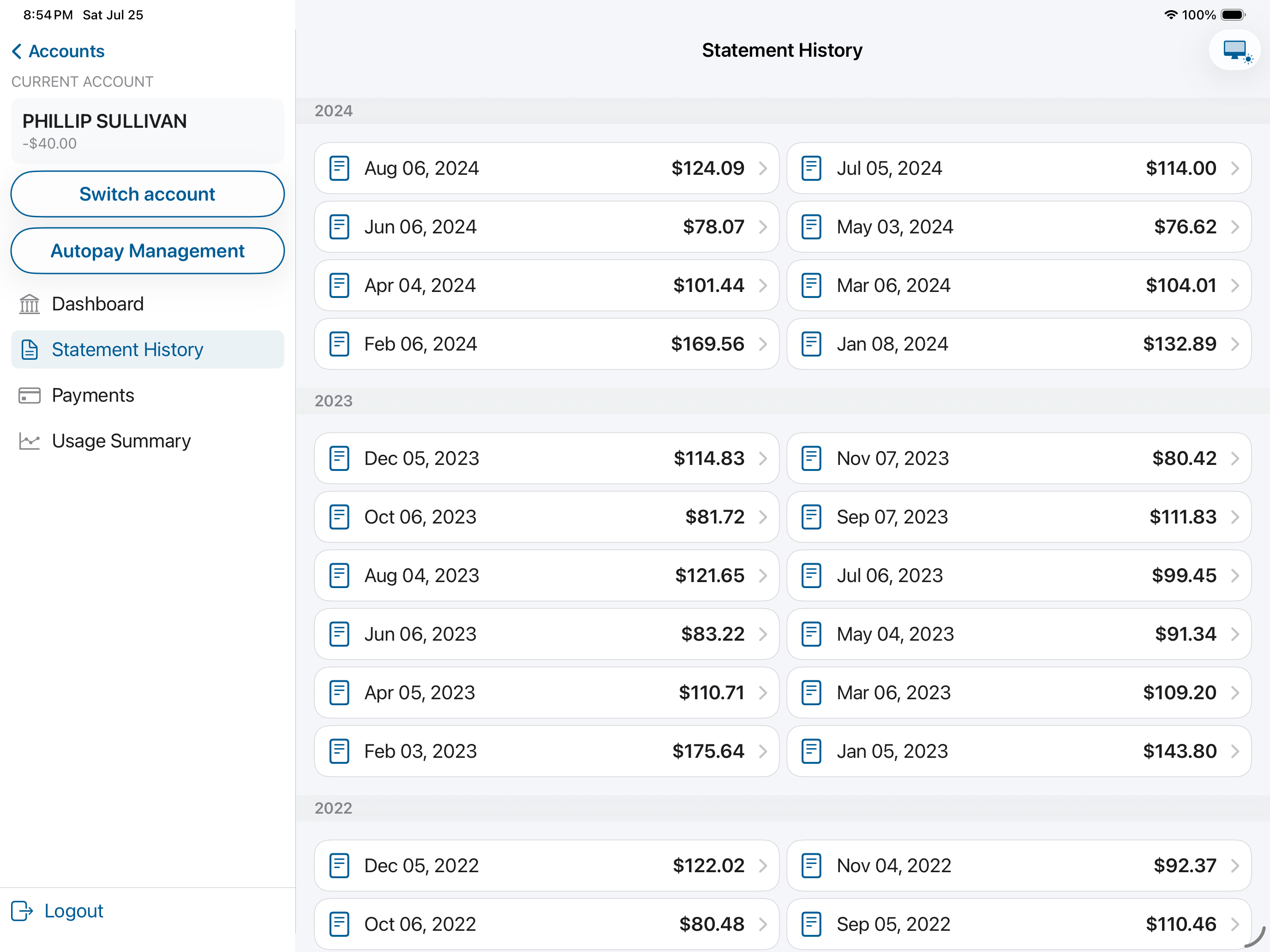Expand the Sep 05, 2022 statement chevron
Screen dimensions: 1270x952
[x=1235, y=924]
